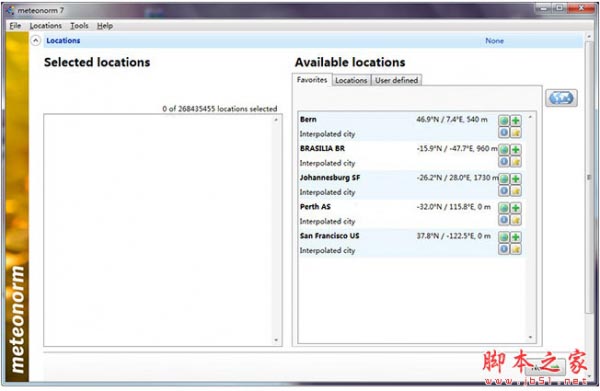Switch to the User defined tab
600x391 pixels.
coord(396,80)
